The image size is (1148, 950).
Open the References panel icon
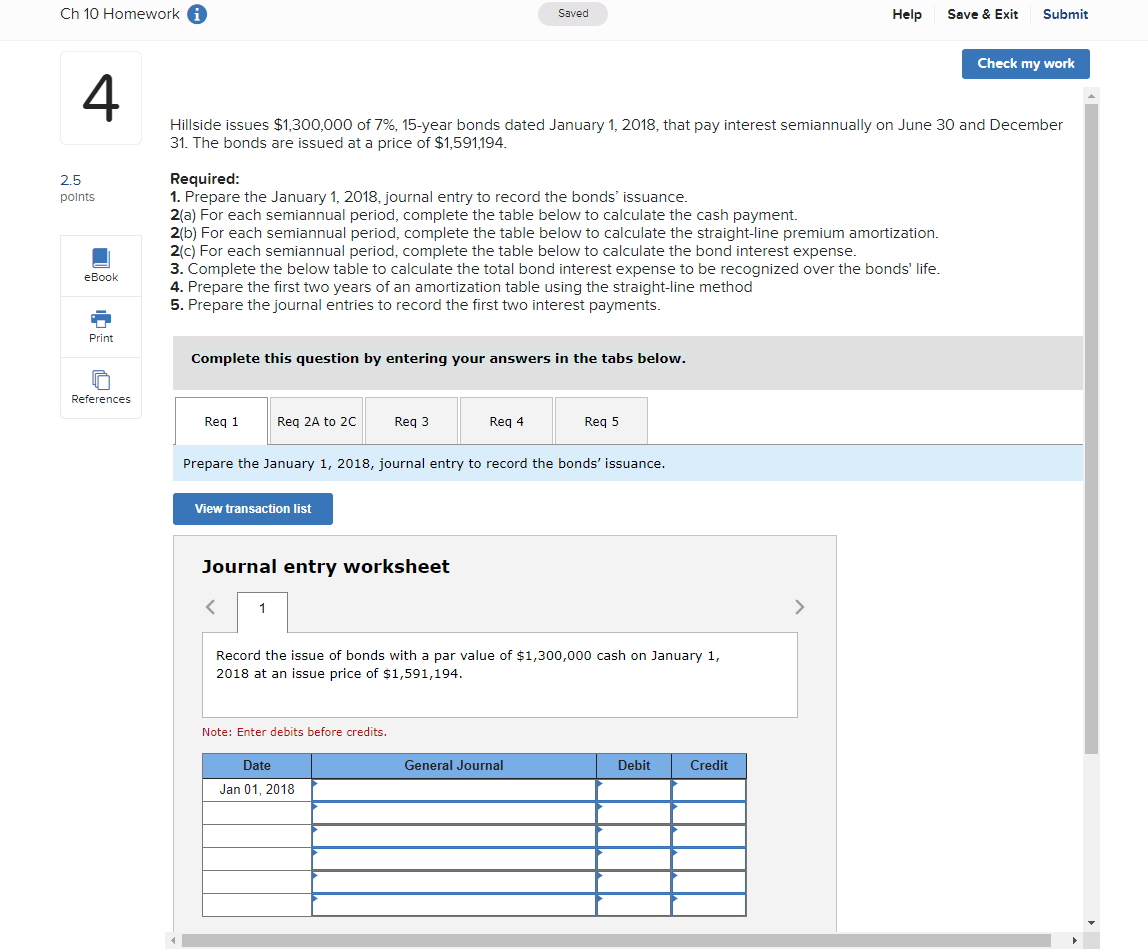(x=100, y=388)
